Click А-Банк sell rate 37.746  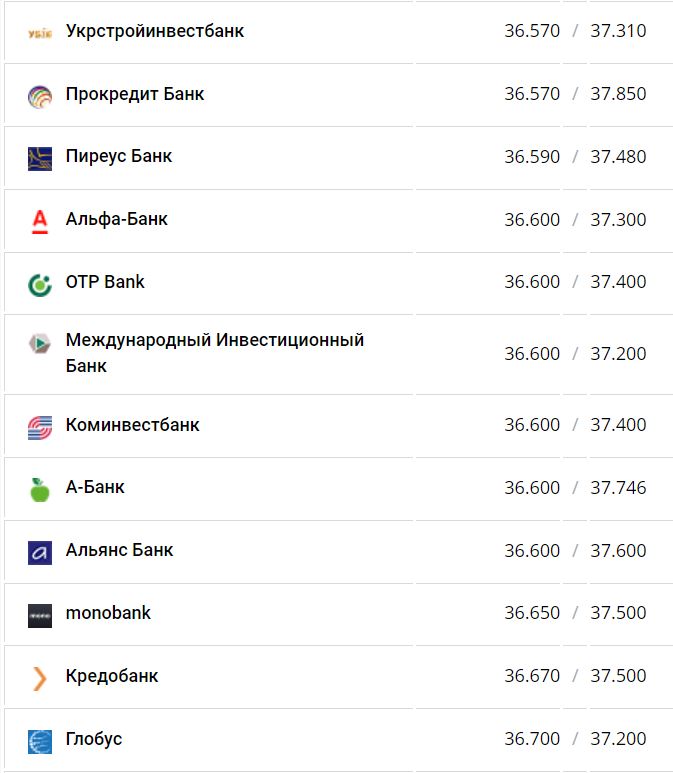click(x=618, y=488)
